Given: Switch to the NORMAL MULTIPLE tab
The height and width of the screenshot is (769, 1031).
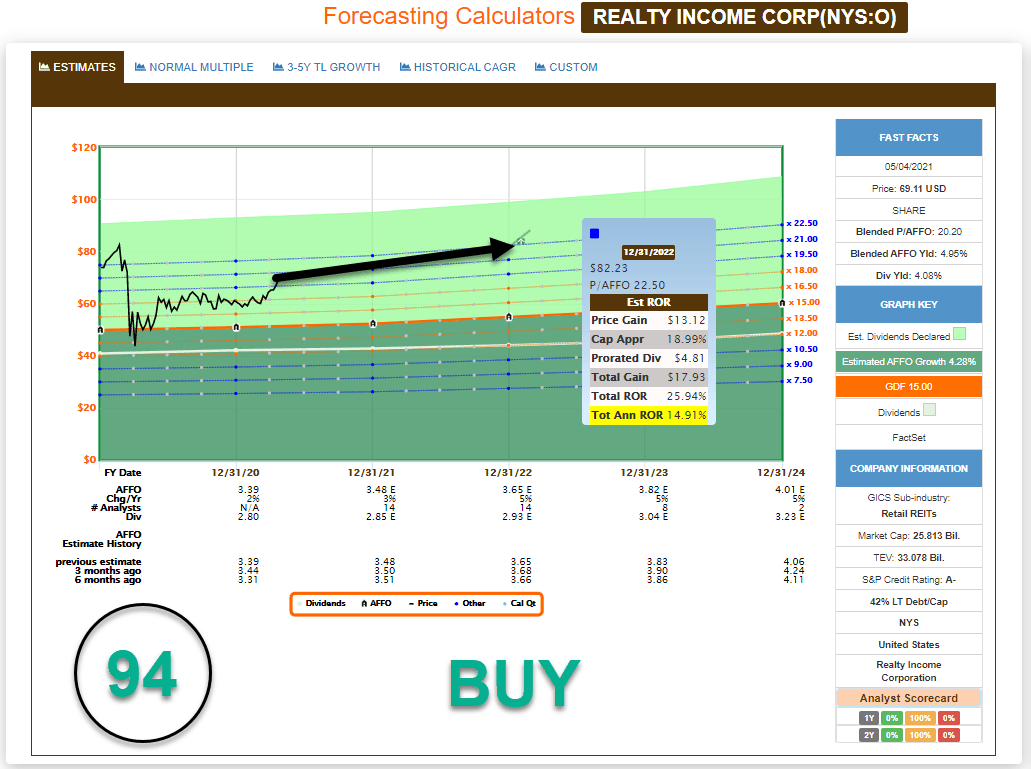Looking at the screenshot, I should [x=194, y=66].
